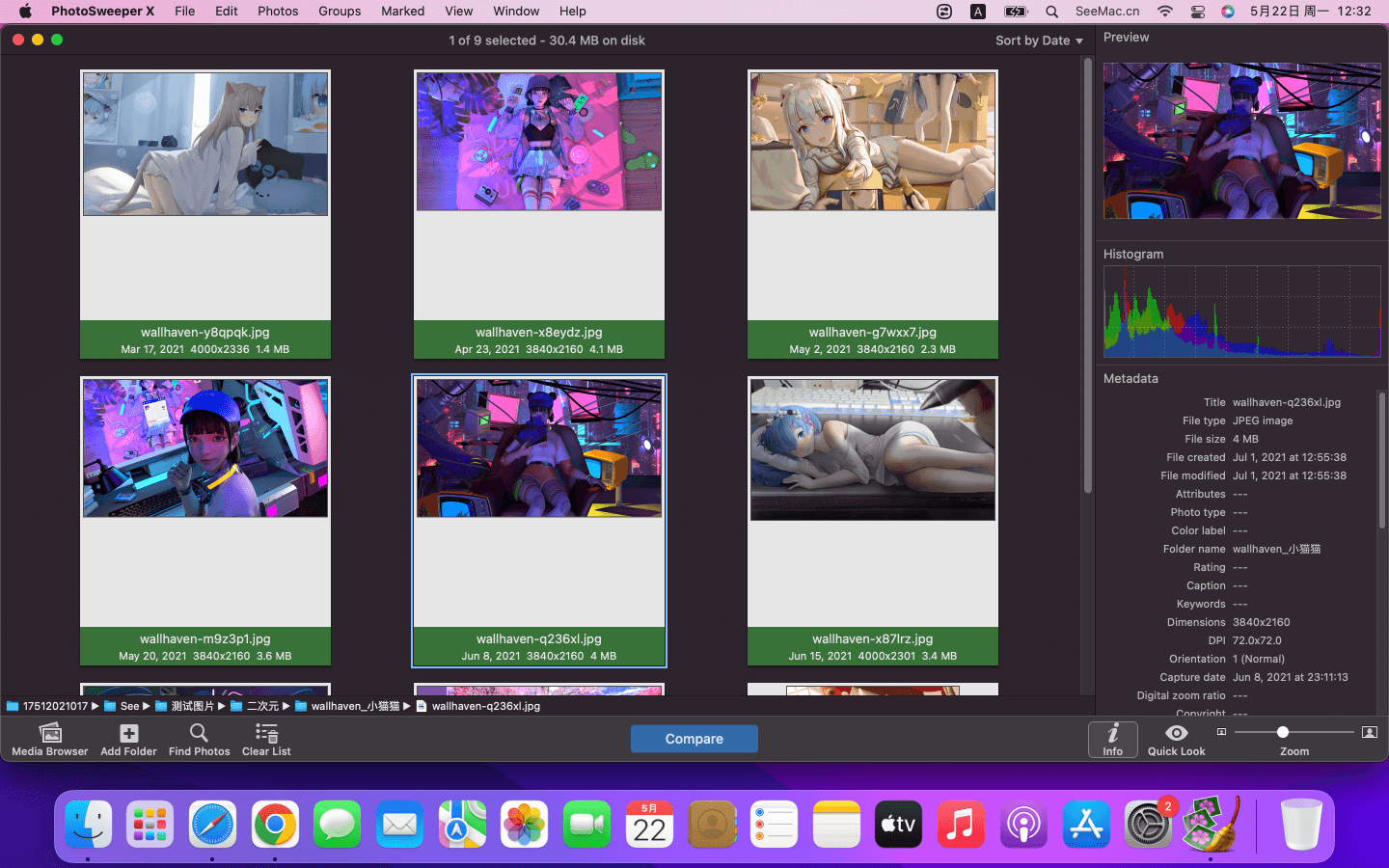Open Safari from the Dock
The height and width of the screenshot is (868, 1389).
(x=212, y=825)
